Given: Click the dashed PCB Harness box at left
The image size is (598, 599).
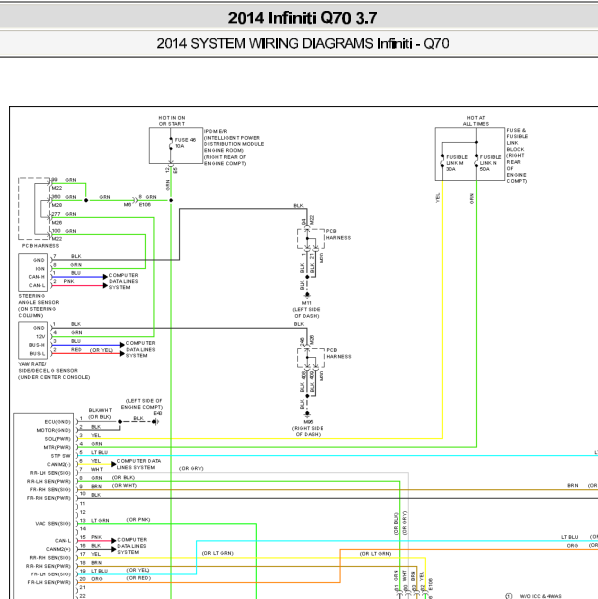Looking at the screenshot, I should (34, 209).
